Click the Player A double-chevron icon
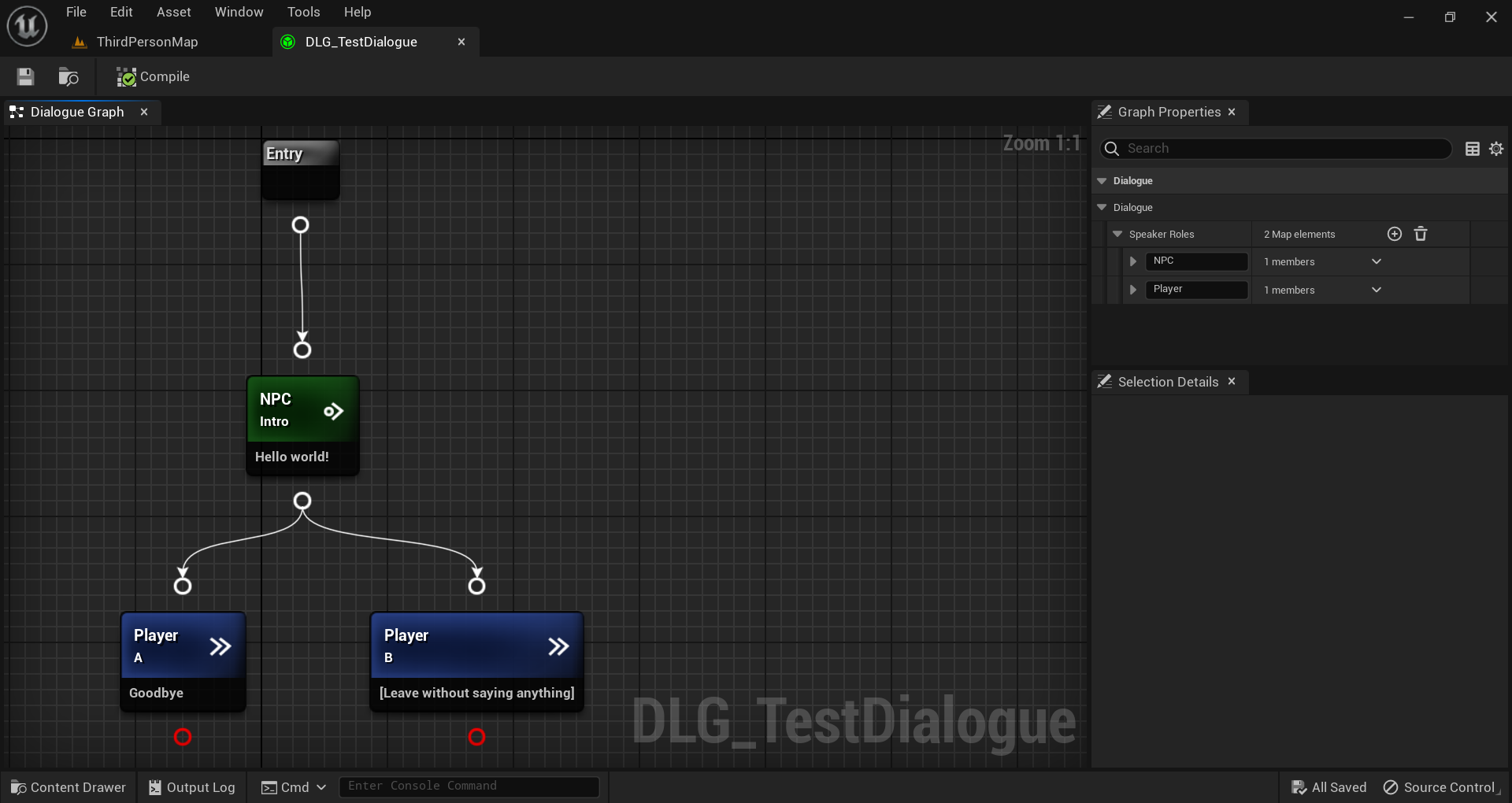 [220, 646]
